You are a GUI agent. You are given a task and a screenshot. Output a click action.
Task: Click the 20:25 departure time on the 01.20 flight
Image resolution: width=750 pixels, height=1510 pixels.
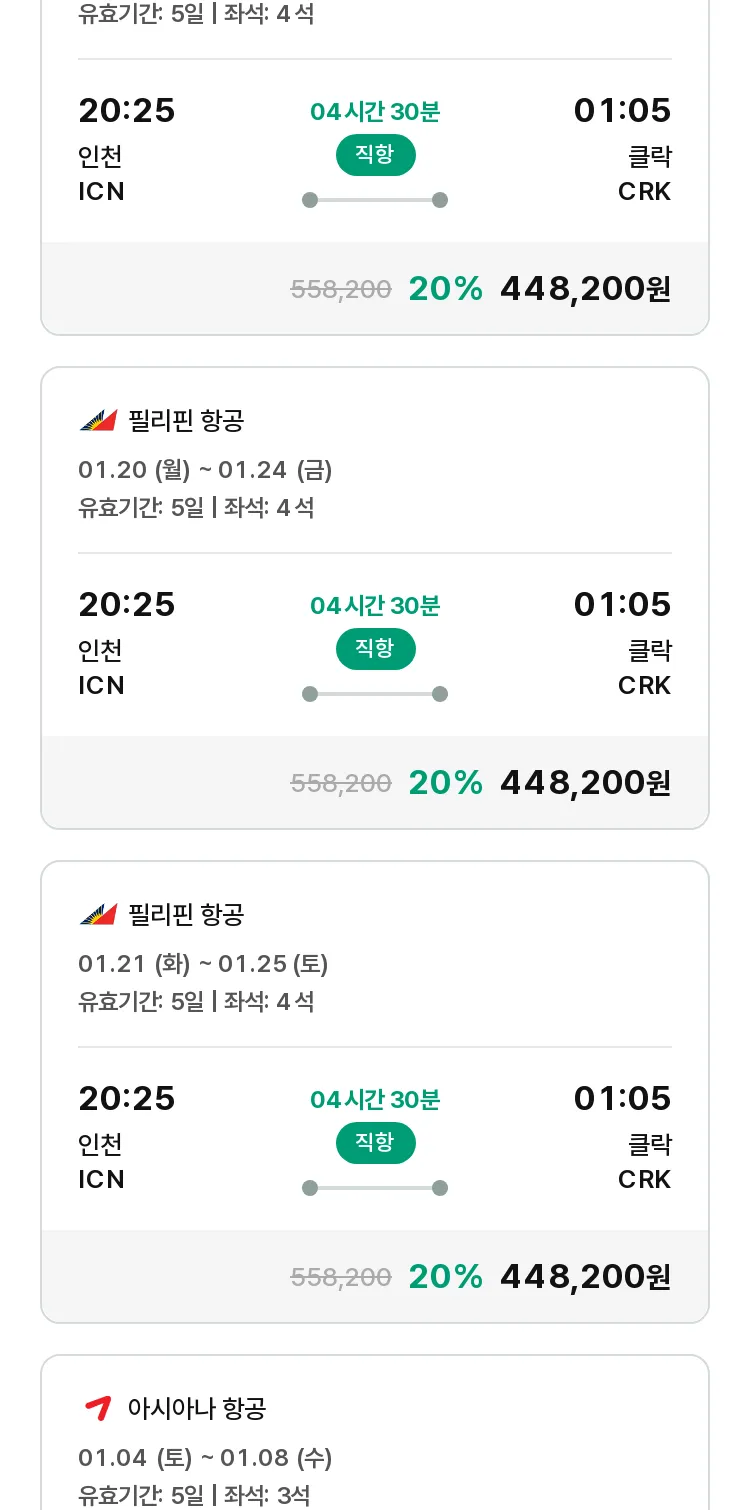127,605
